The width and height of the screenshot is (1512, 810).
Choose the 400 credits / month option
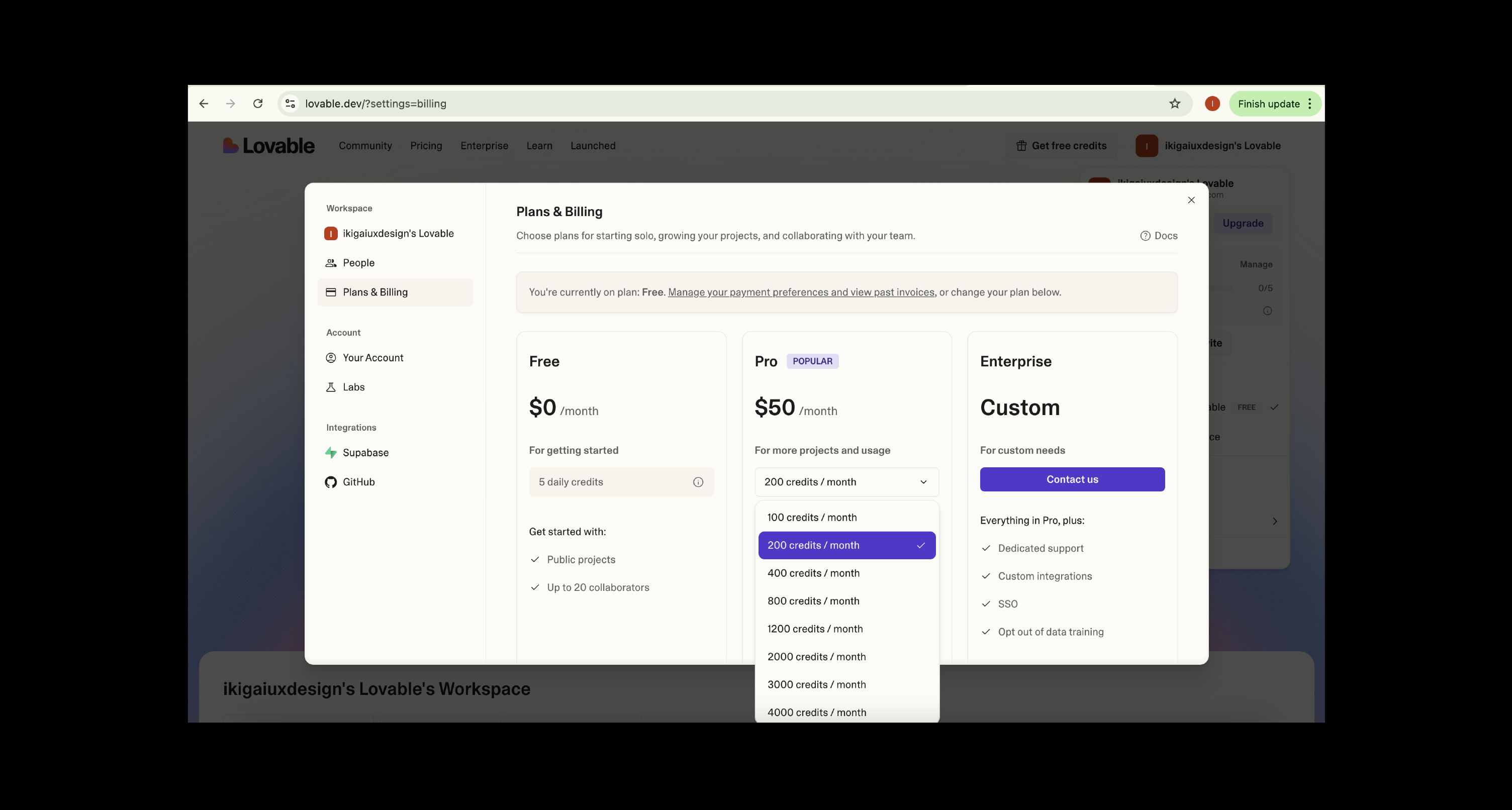813,573
